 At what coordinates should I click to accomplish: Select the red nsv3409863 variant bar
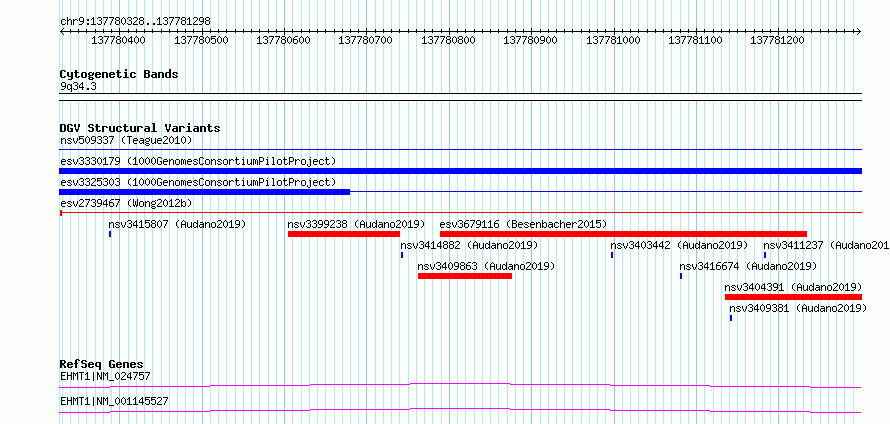(465, 276)
